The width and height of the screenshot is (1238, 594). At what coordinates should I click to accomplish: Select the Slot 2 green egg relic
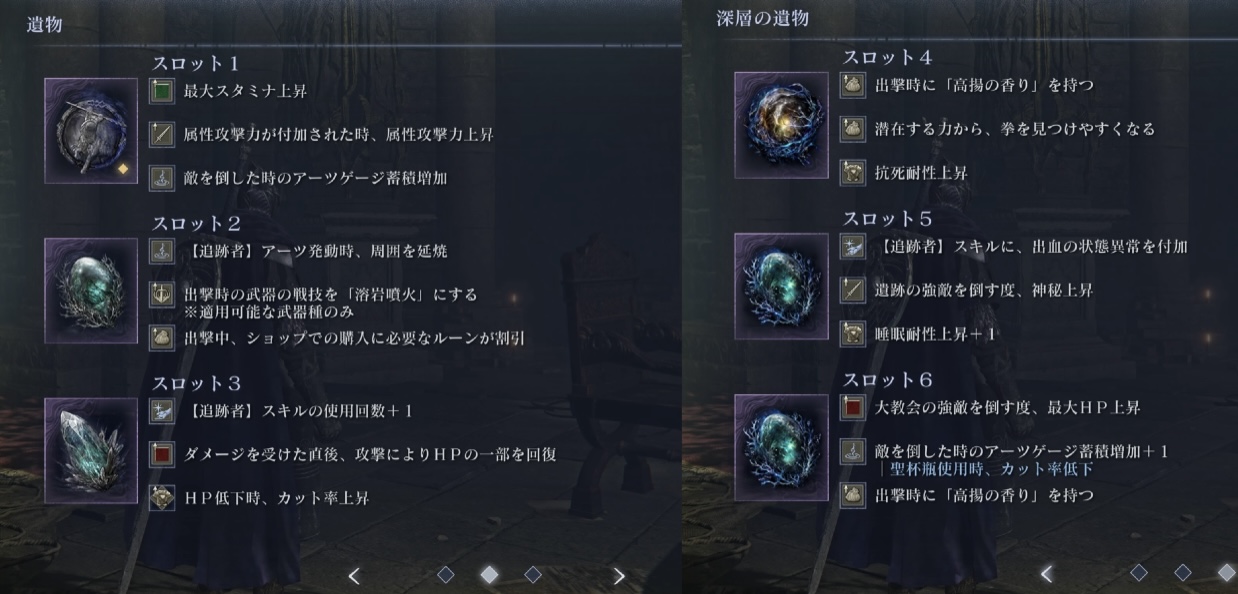click(91, 291)
